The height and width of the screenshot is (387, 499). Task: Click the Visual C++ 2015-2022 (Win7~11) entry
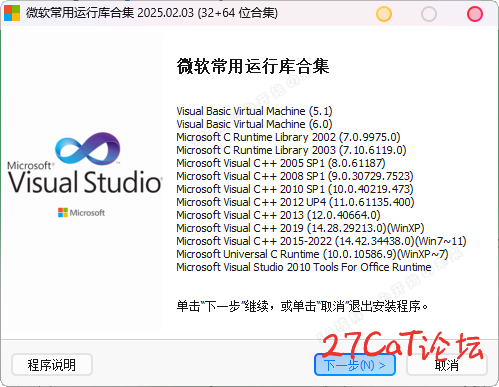pos(321,241)
